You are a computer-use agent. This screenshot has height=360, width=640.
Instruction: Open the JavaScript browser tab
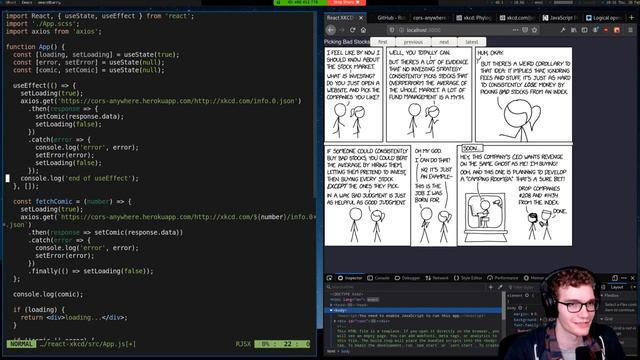point(561,18)
